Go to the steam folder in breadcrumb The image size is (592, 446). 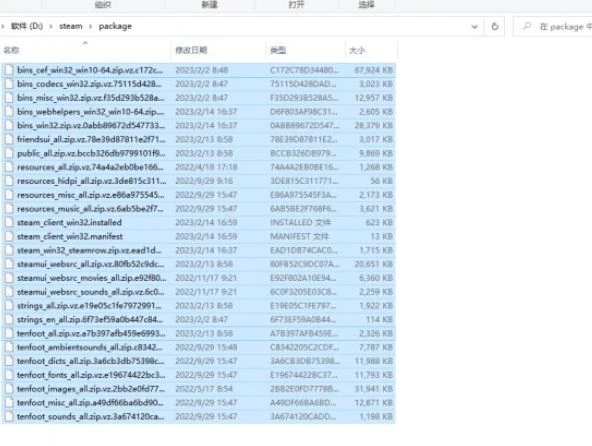pos(71,26)
